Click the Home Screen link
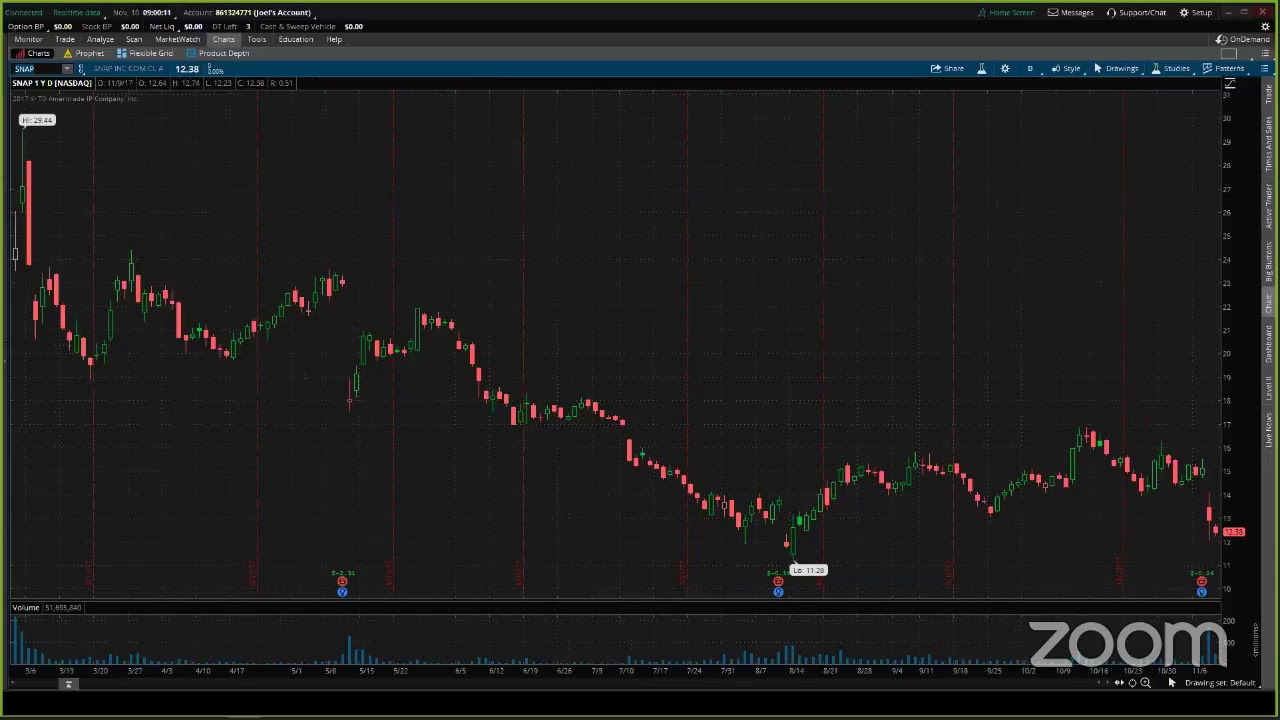 click(x=1006, y=12)
